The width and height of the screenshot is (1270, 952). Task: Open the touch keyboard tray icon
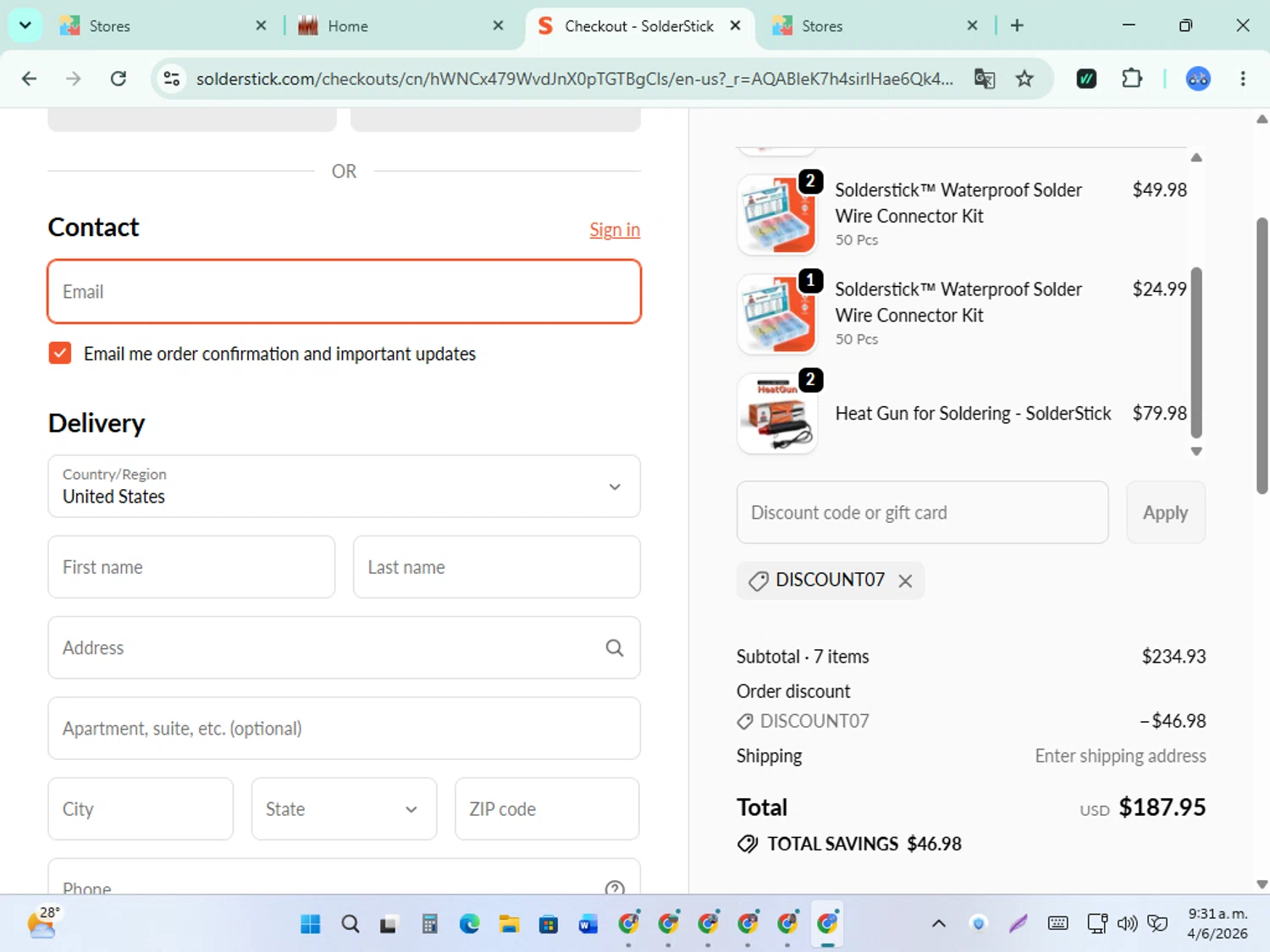(x=1057, y=923)
